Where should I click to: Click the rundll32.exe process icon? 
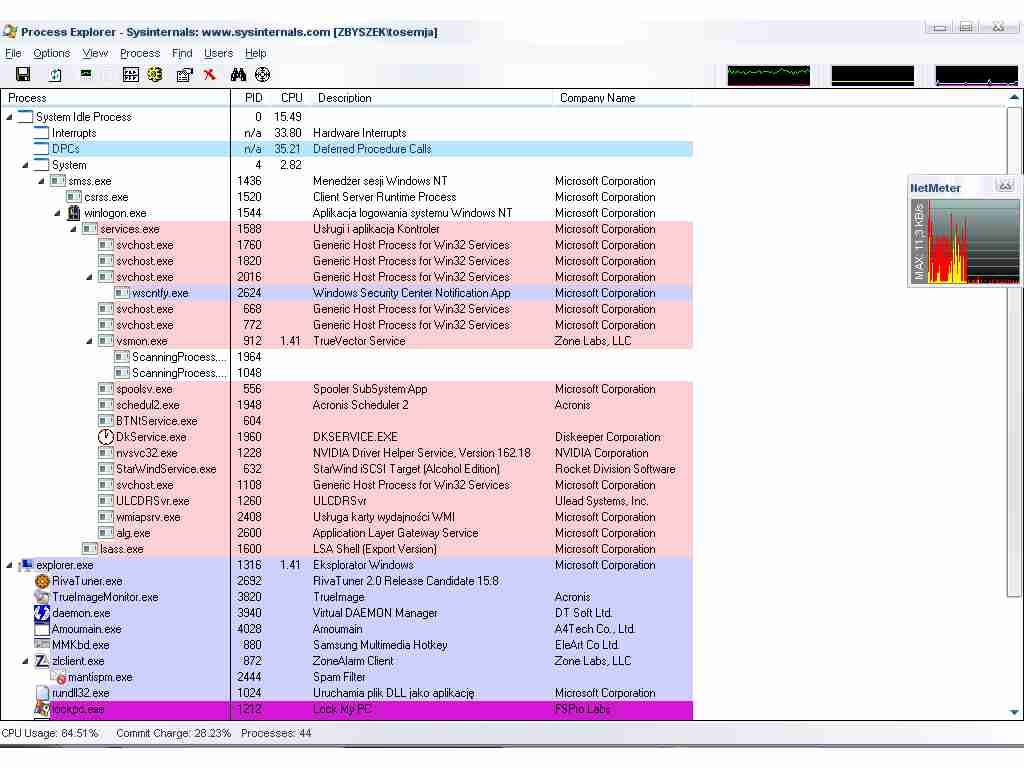click(42, 693)
